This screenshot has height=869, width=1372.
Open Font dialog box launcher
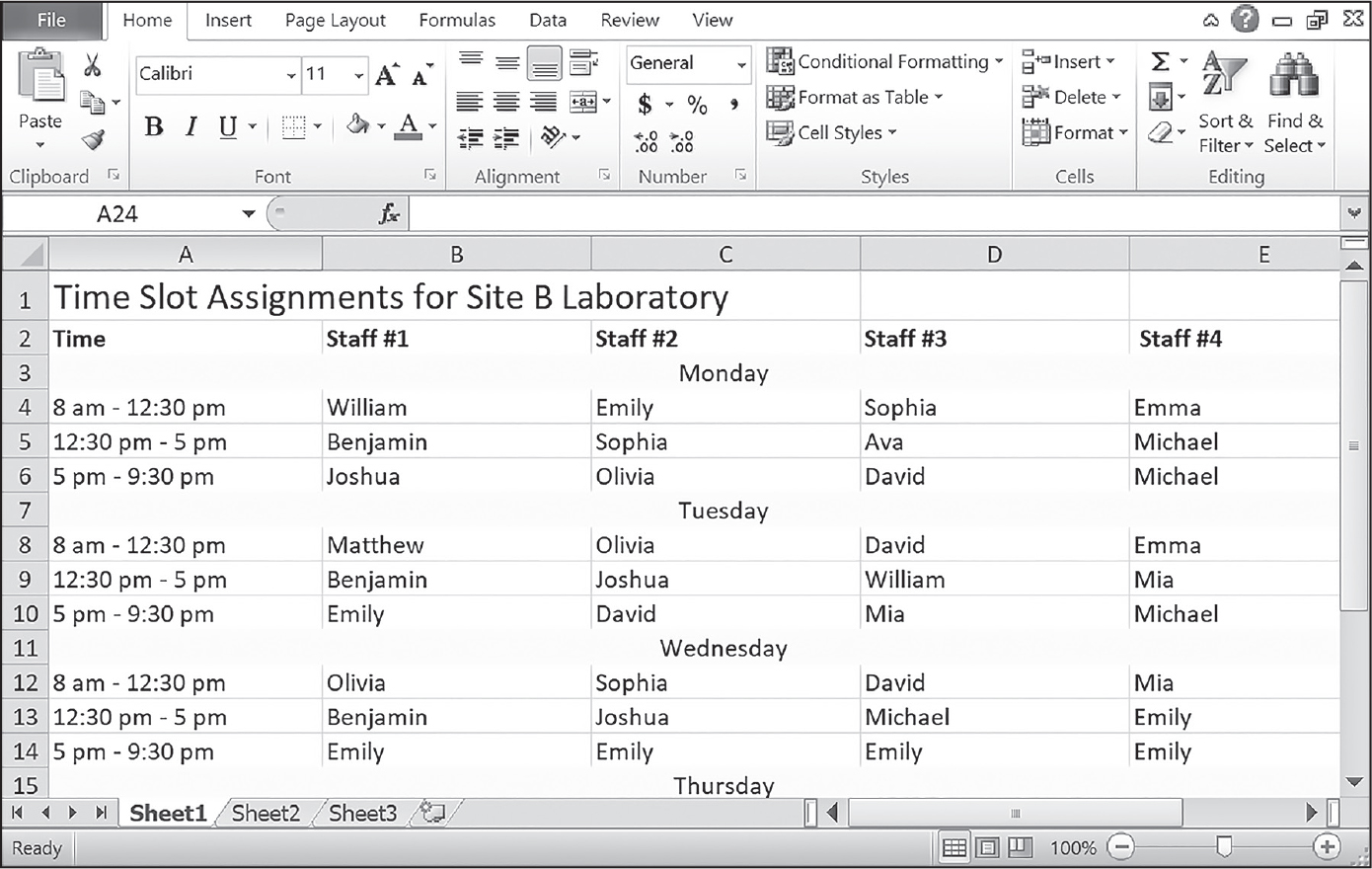429,175
